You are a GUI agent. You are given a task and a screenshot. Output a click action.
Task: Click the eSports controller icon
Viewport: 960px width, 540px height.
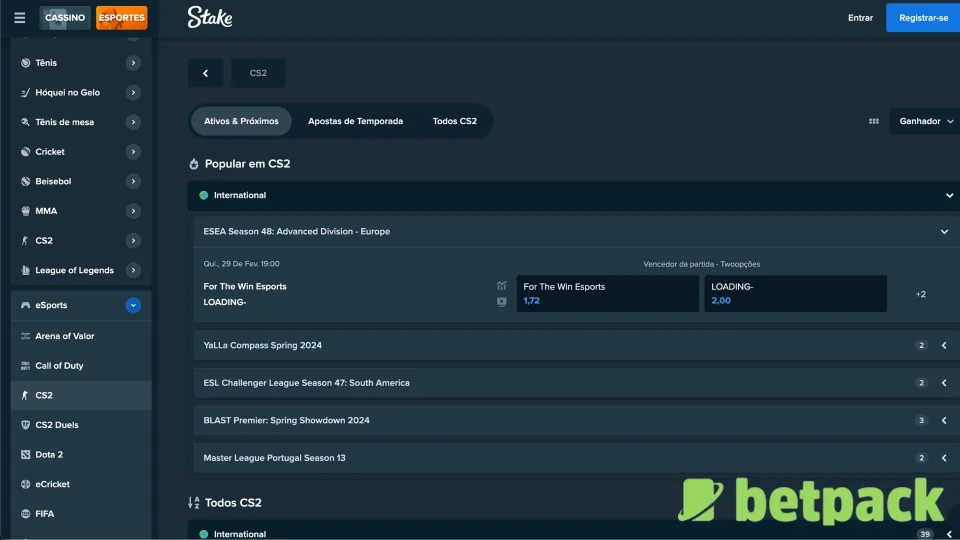[x=25, y=305]
